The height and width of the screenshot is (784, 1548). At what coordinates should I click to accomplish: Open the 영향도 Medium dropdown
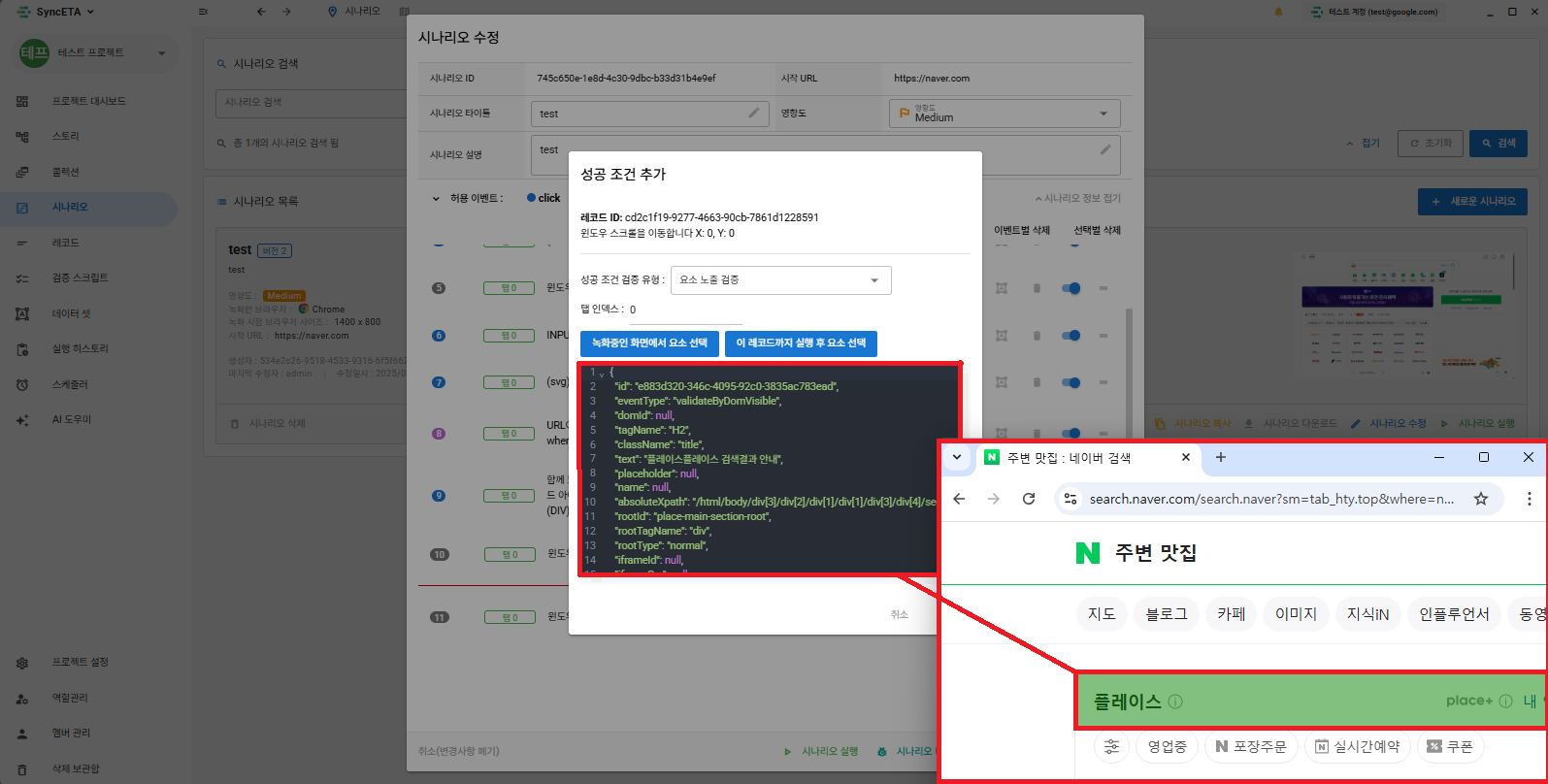[x=1005, y=114]
